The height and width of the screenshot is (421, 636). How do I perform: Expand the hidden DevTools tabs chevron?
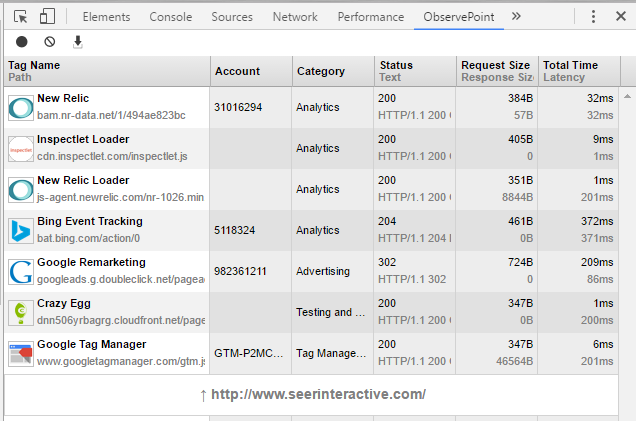coord(516,17)
